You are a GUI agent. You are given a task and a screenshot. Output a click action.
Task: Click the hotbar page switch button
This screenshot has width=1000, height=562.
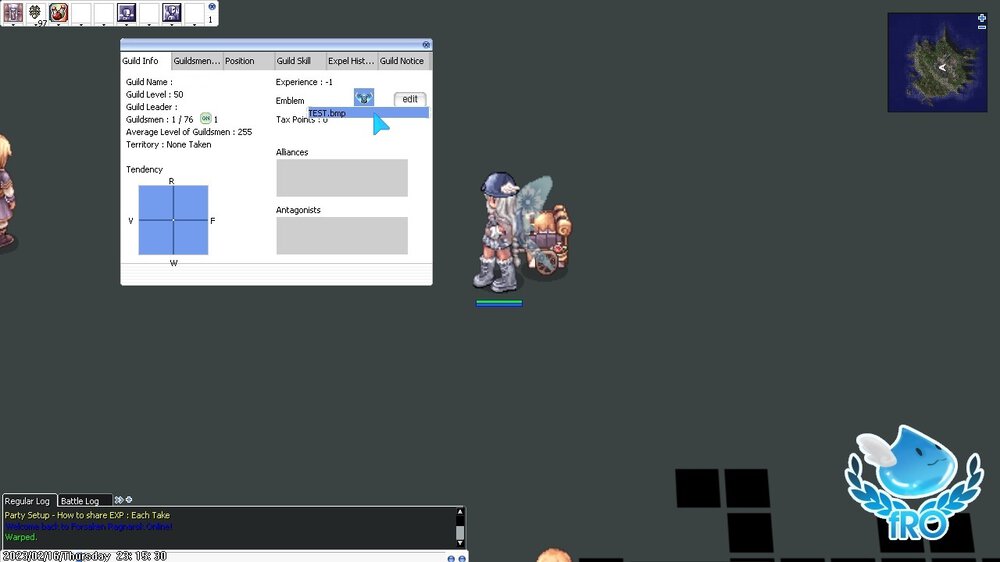pyautogui.click(x=211, y=7)
